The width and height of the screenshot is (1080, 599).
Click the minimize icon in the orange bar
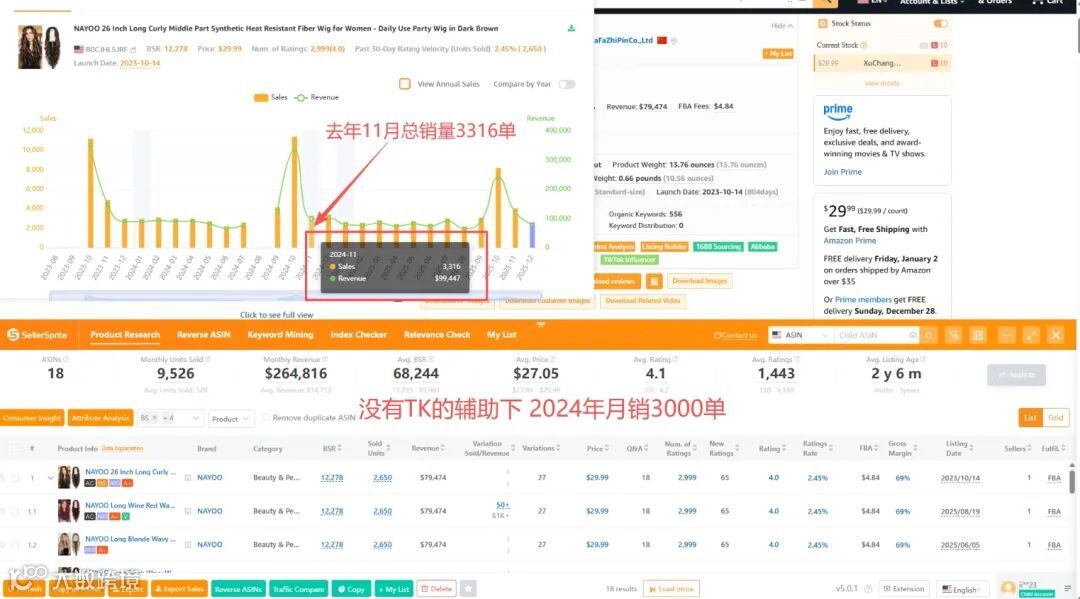[1006, 335]
